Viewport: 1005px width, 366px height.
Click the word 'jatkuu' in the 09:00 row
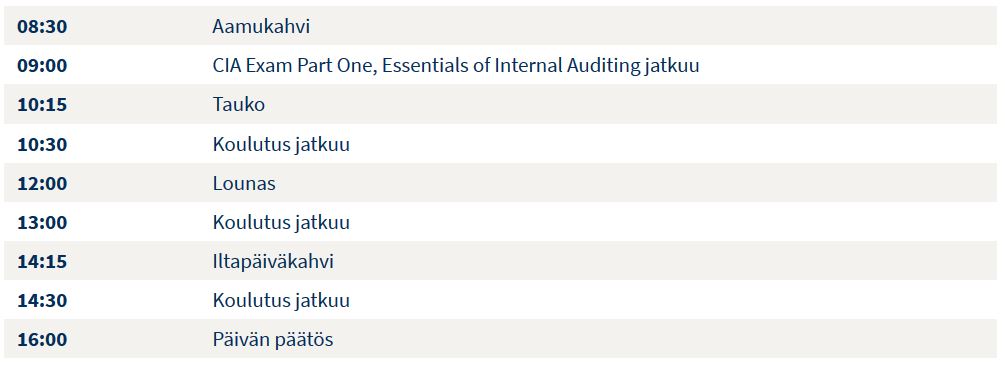pyautogui.click(x=672, y=67)
